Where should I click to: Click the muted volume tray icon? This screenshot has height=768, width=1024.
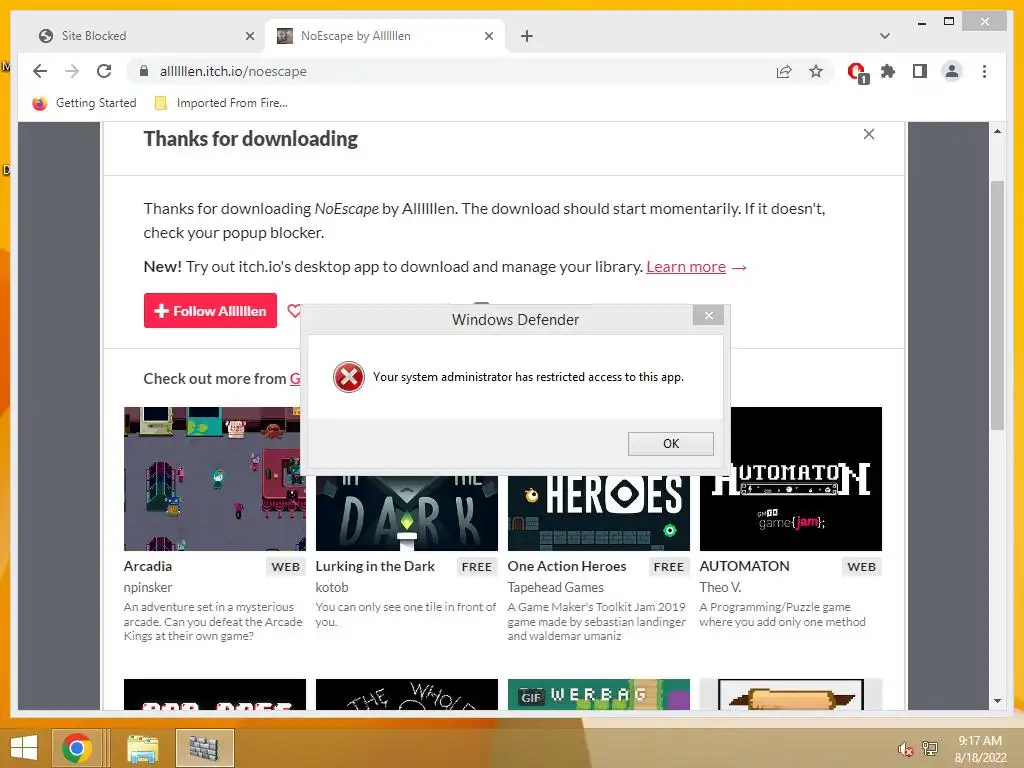[906, 749]
